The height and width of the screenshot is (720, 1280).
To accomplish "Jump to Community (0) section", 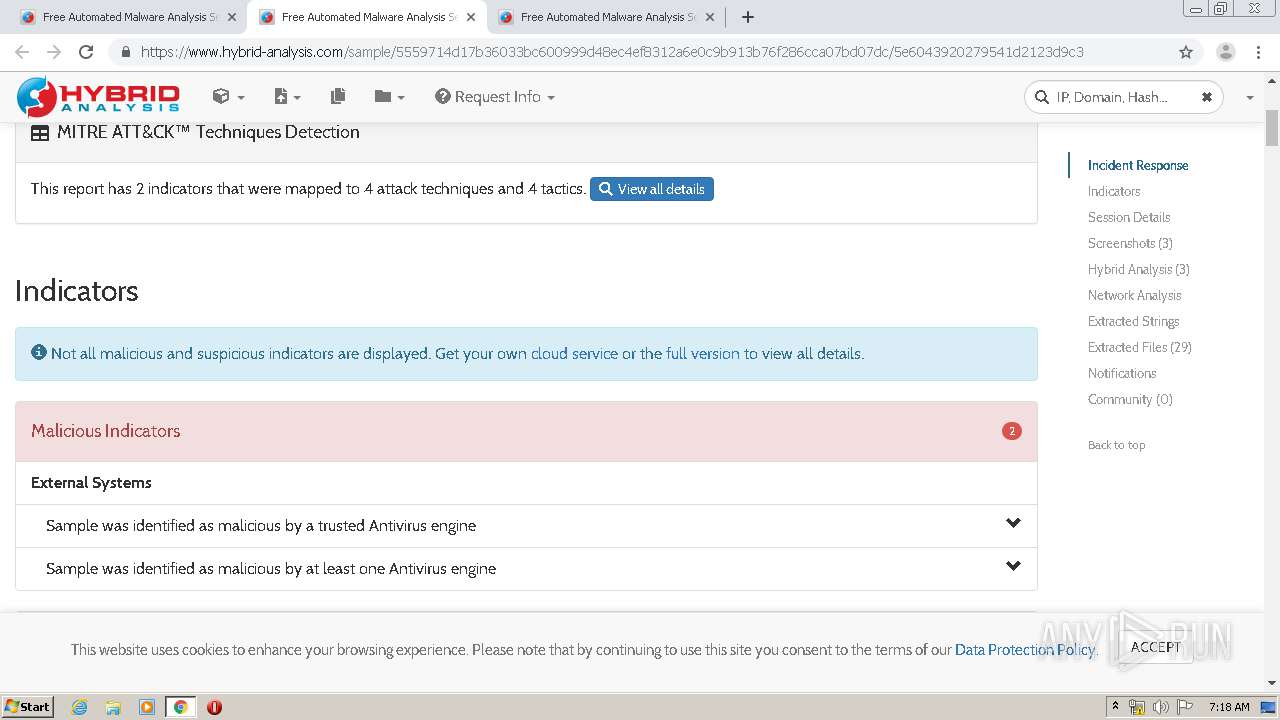I will point(1129,399).
